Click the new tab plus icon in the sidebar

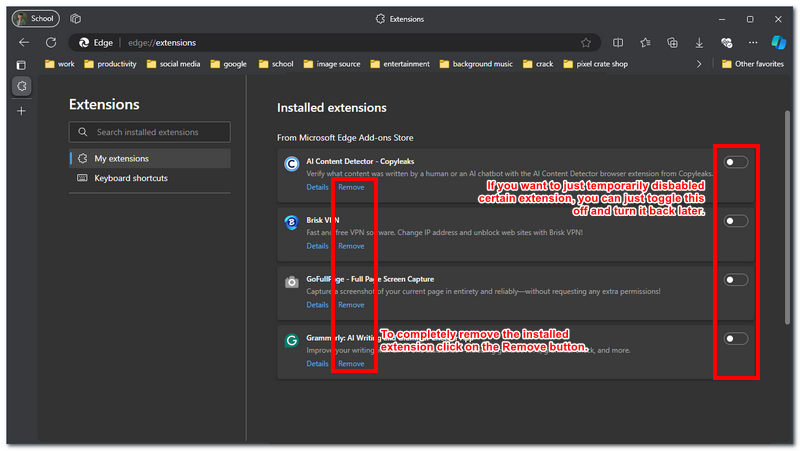pos(22,110)
